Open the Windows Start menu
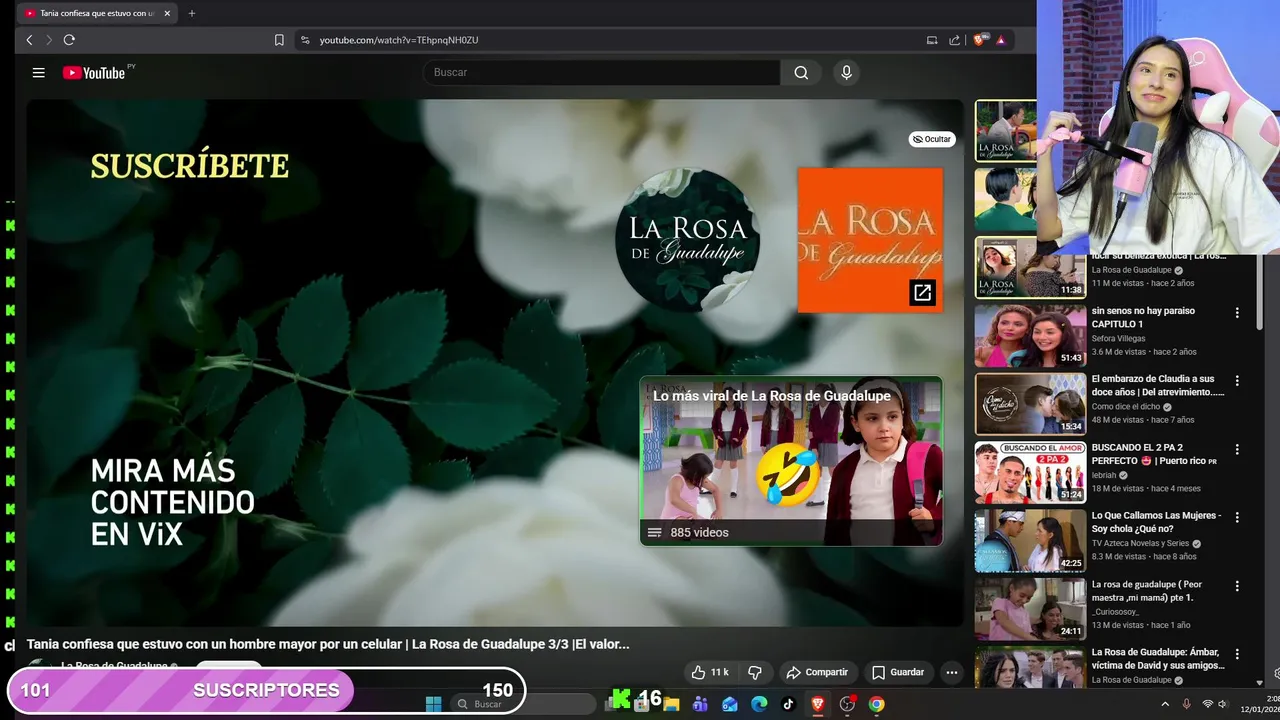Image resolution: width=1280 pixels, height=720 pixels. (x=433, y=704)
